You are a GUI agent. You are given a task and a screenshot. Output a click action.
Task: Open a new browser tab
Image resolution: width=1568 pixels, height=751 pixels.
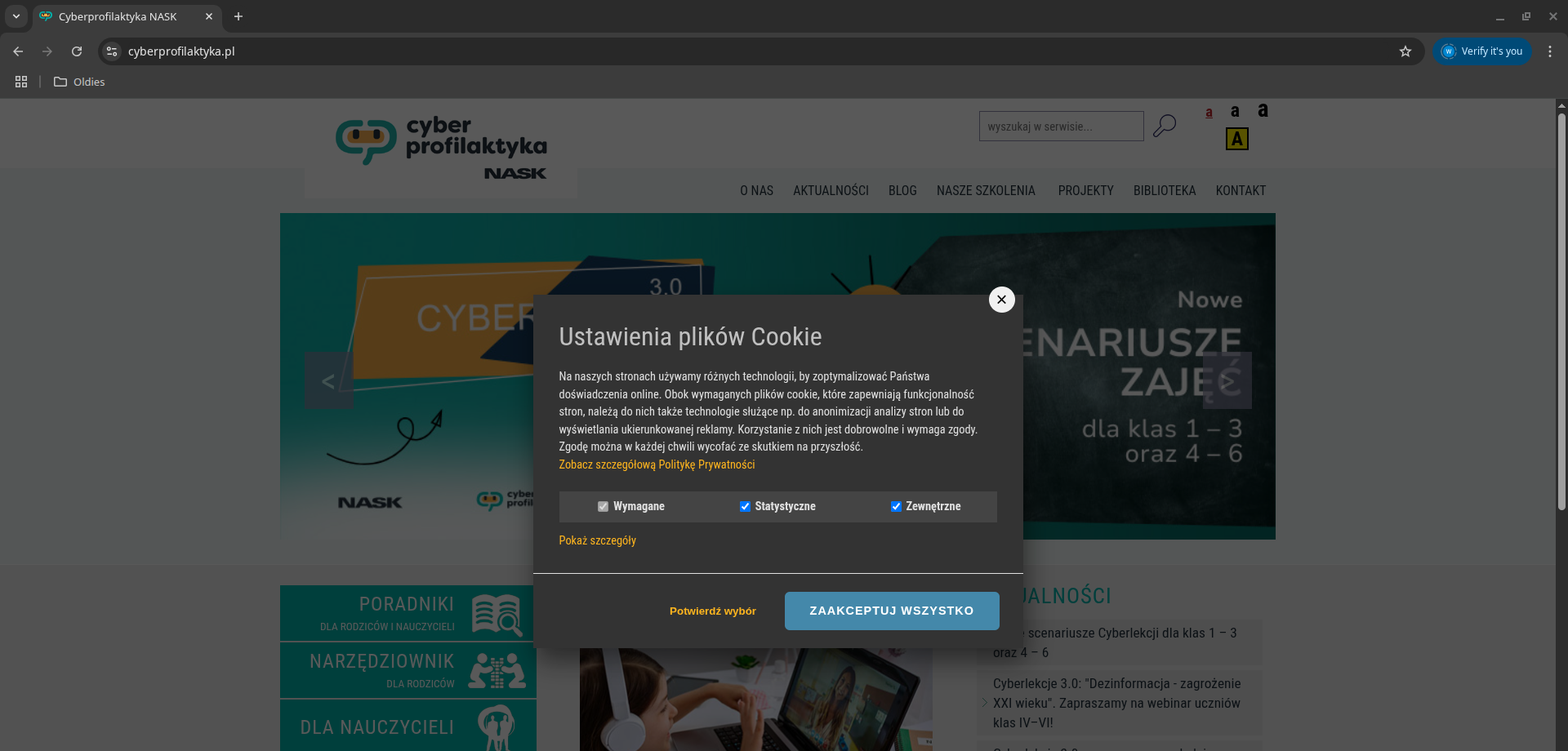point(238,16)
